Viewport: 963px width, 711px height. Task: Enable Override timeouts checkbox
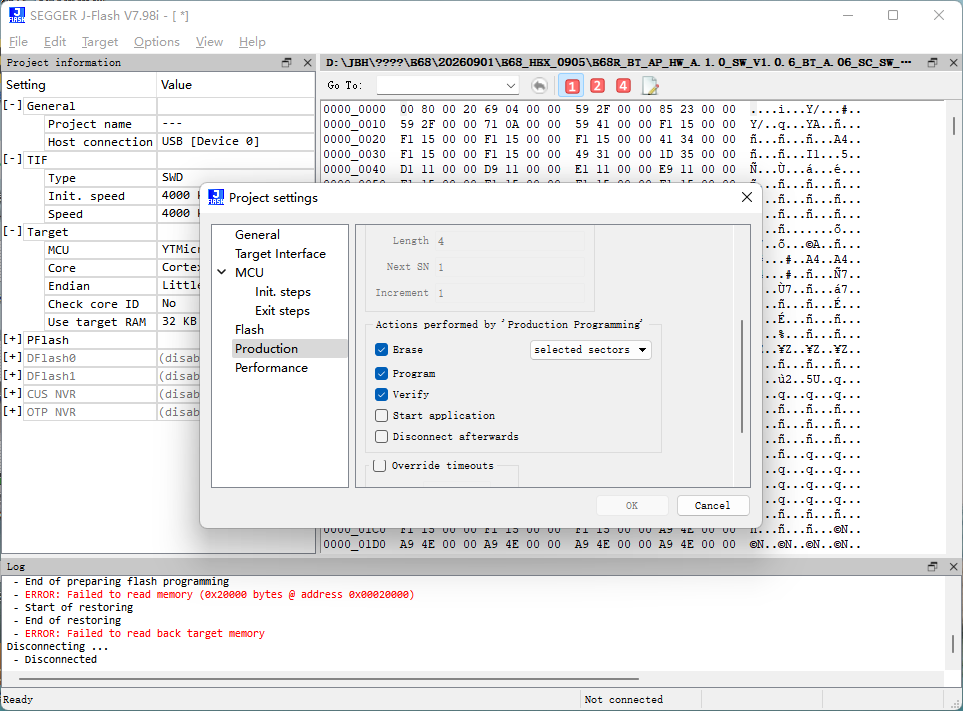[x=380, y=465]
